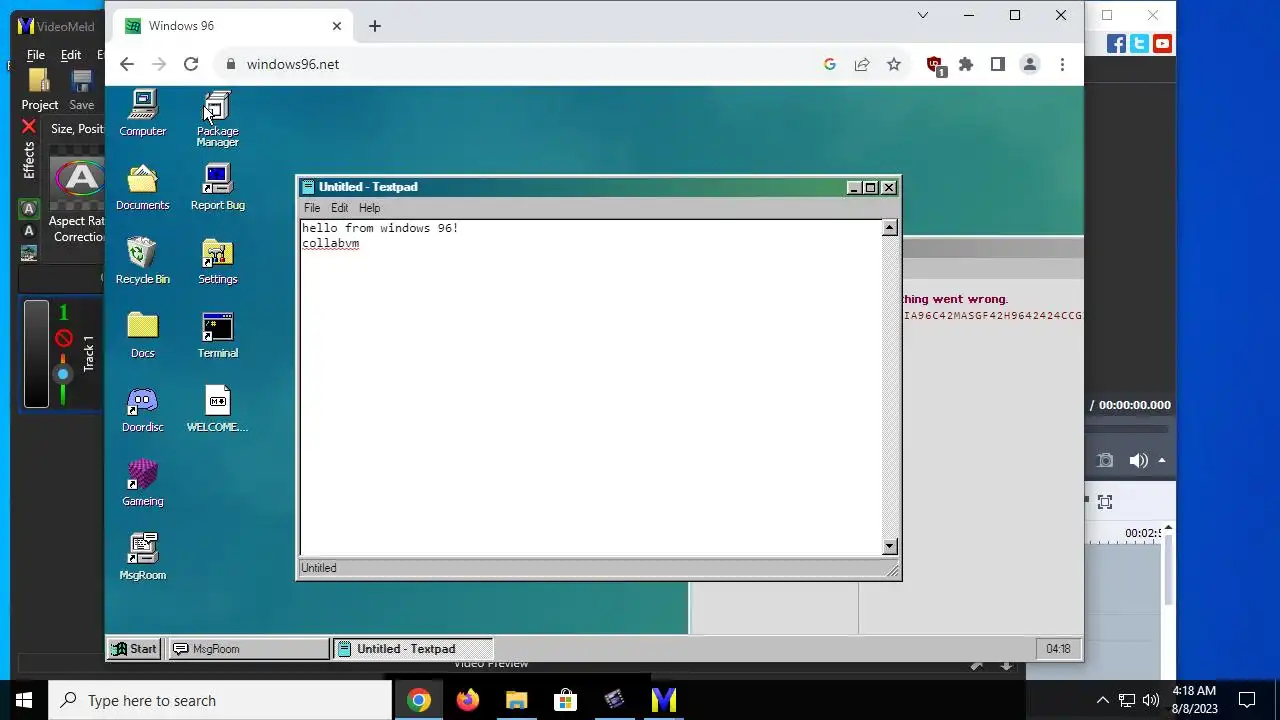Screen dimensions: 1280x720
Task: Open the Textpad Edit menu
Action: click(x=340, y=208)
